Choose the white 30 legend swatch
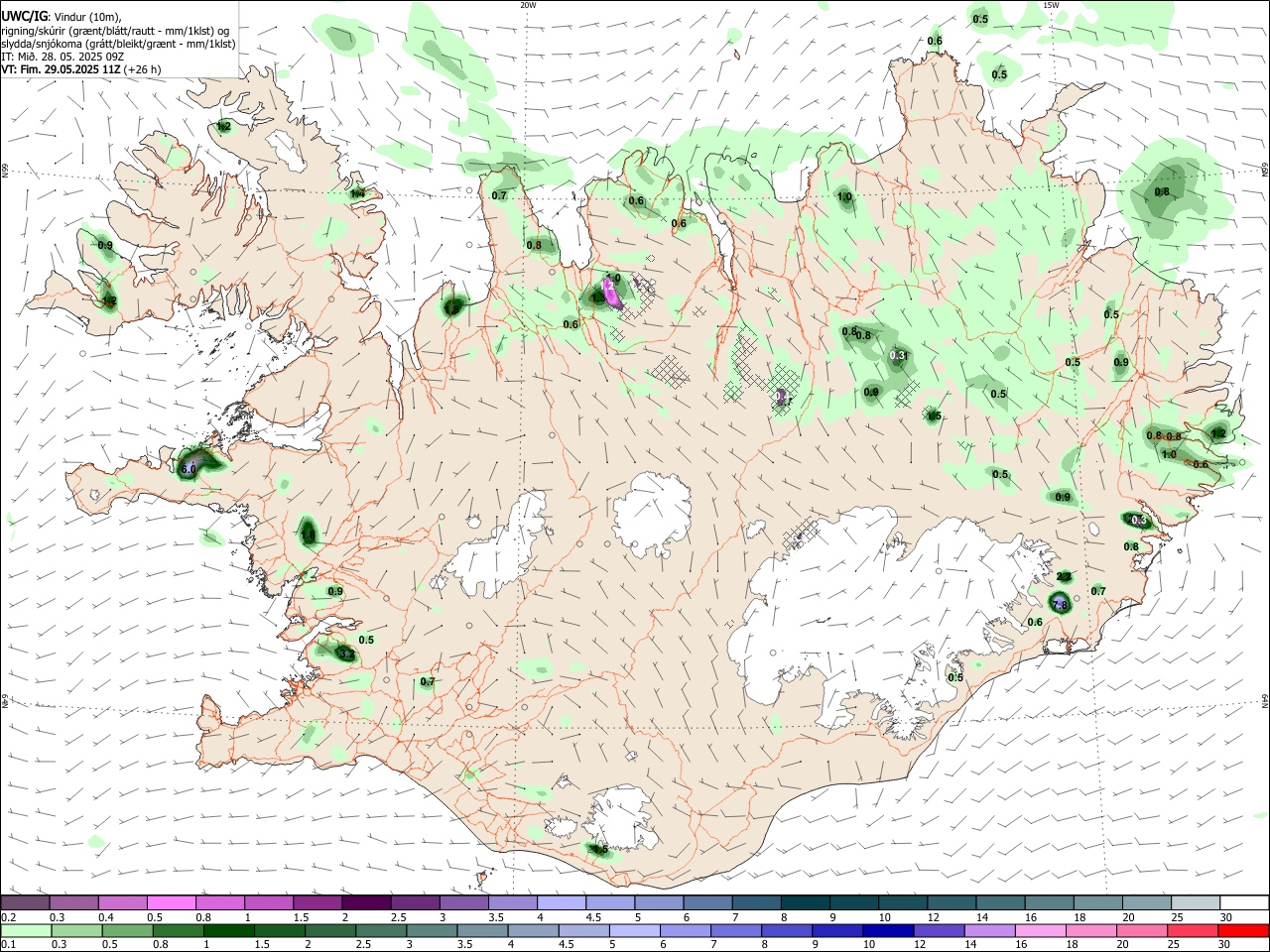 click(1244, 902)
